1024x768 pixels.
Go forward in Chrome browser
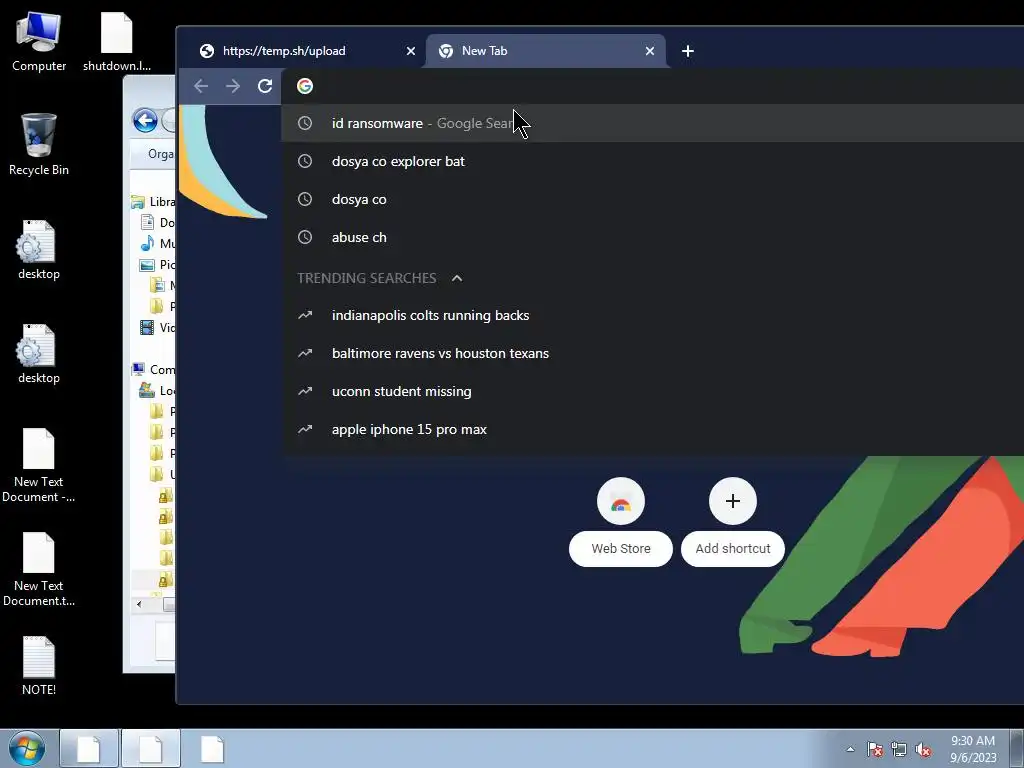[233, 86]
